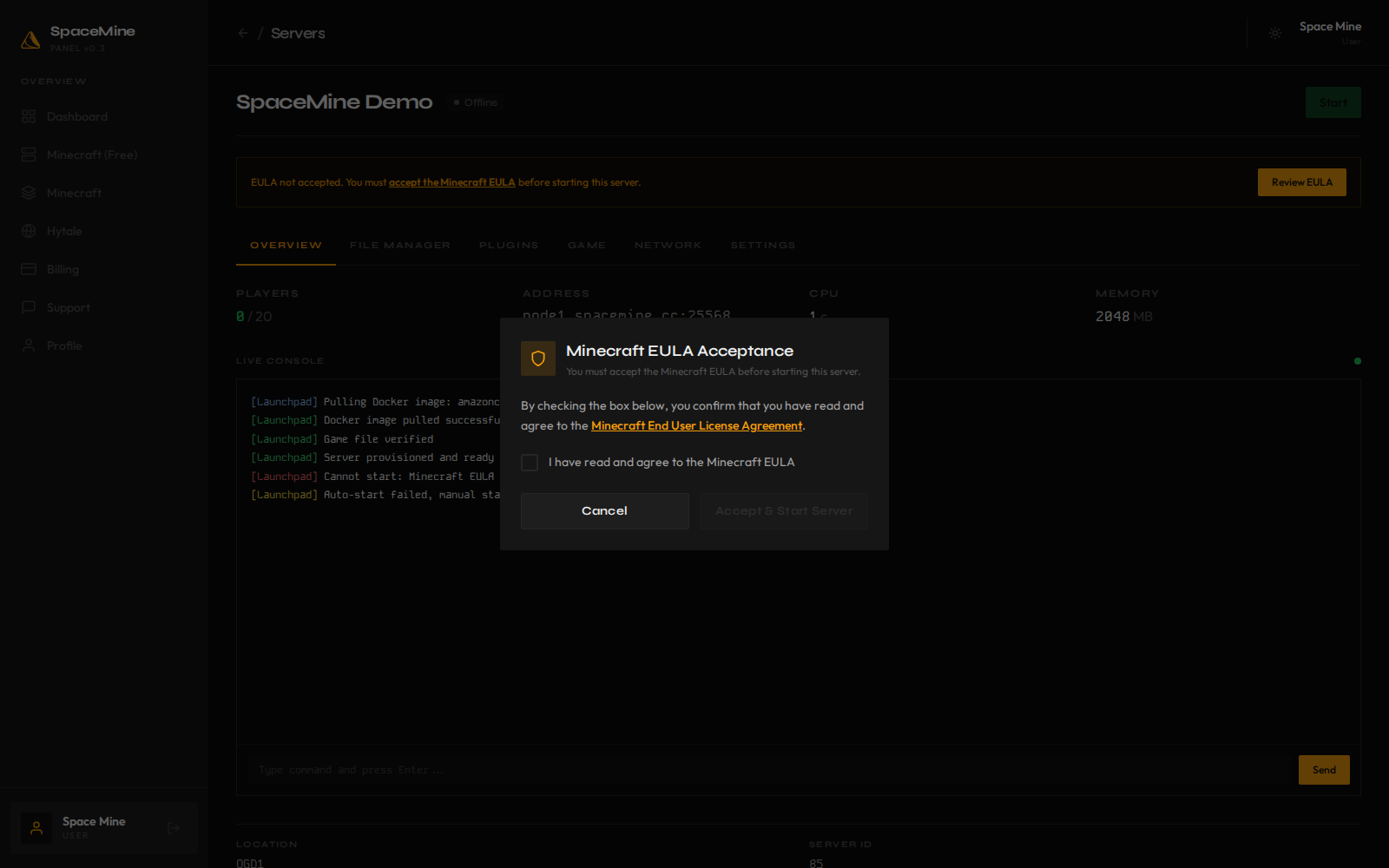Screen dimensions: 1389x868
Task: Switch to the Network tab
Action: (668, 246)
